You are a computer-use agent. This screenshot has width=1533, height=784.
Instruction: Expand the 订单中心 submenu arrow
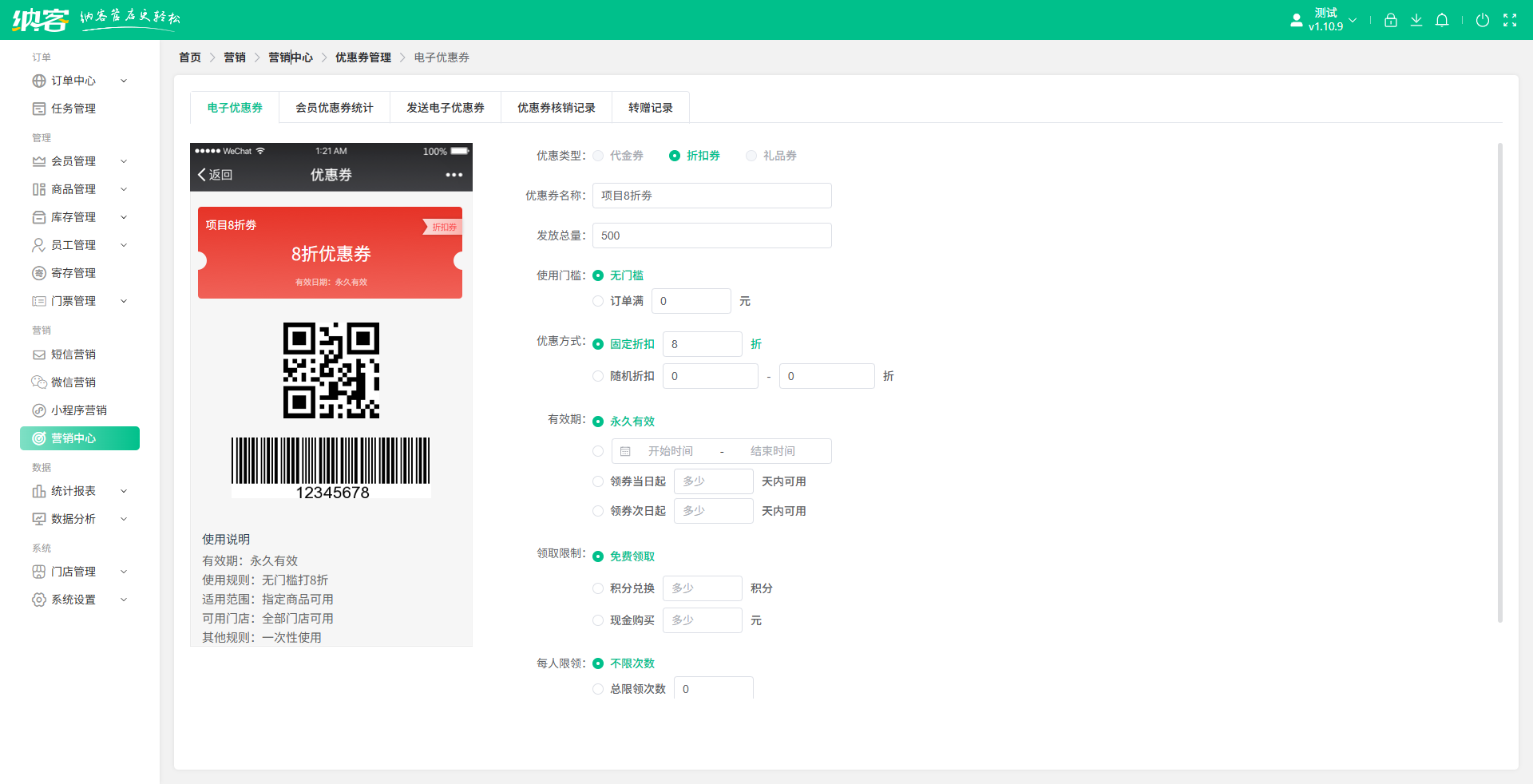[124, 81]
